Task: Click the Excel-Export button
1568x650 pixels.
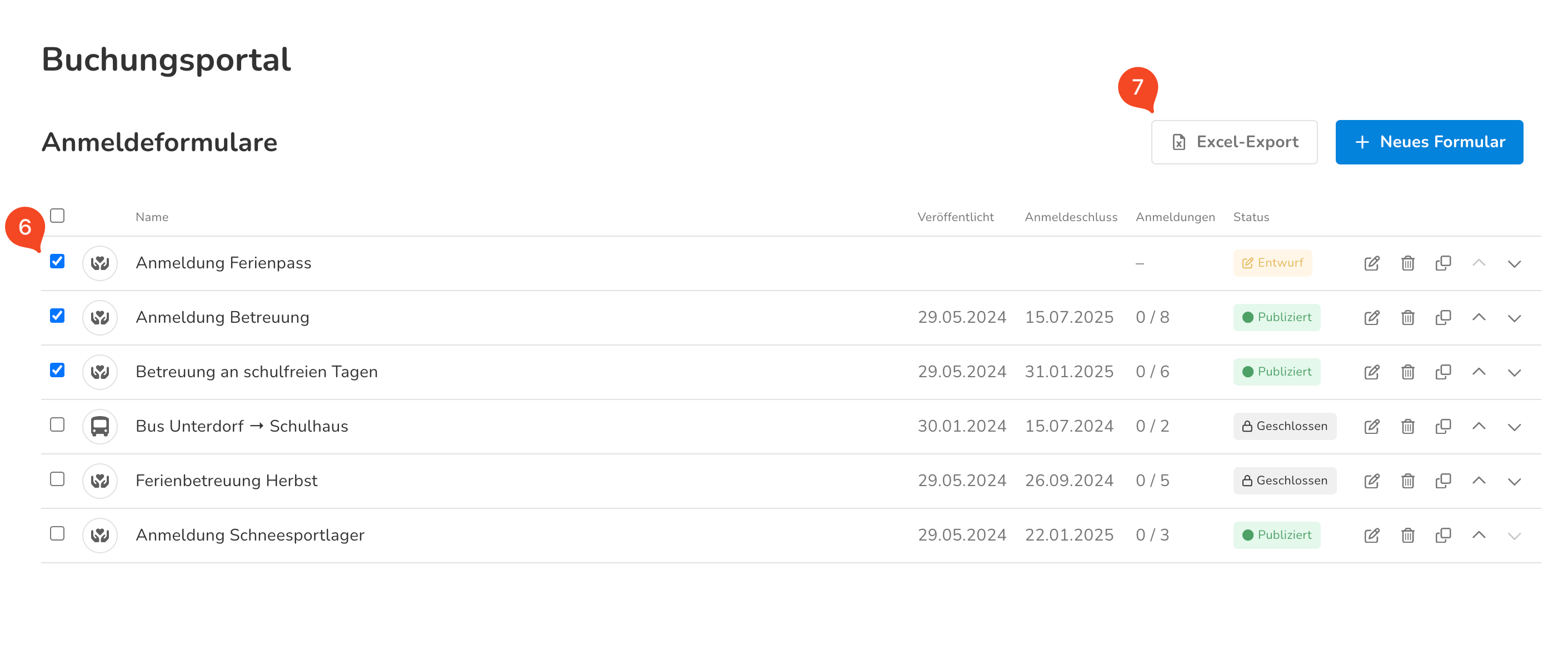Action: (x=1234, y=142)
